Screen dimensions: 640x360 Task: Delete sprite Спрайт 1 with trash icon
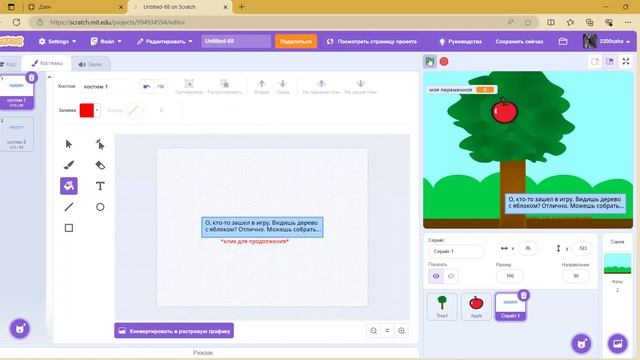point(524,295)
